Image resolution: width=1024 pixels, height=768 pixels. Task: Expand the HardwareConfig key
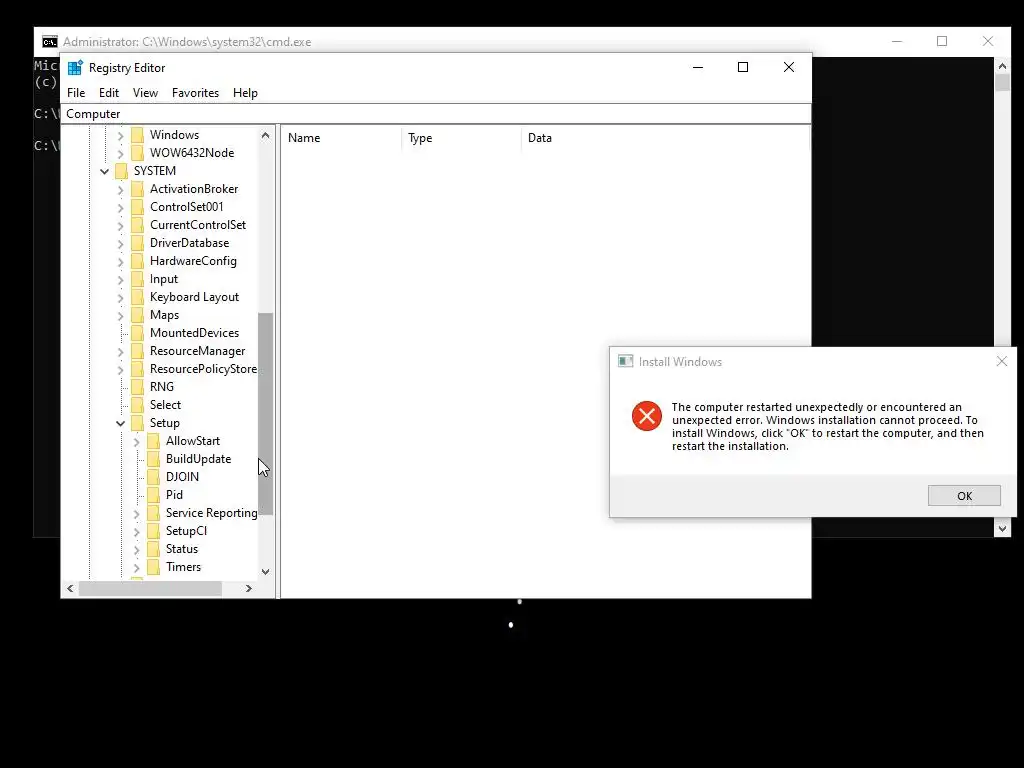click(120, 261)
